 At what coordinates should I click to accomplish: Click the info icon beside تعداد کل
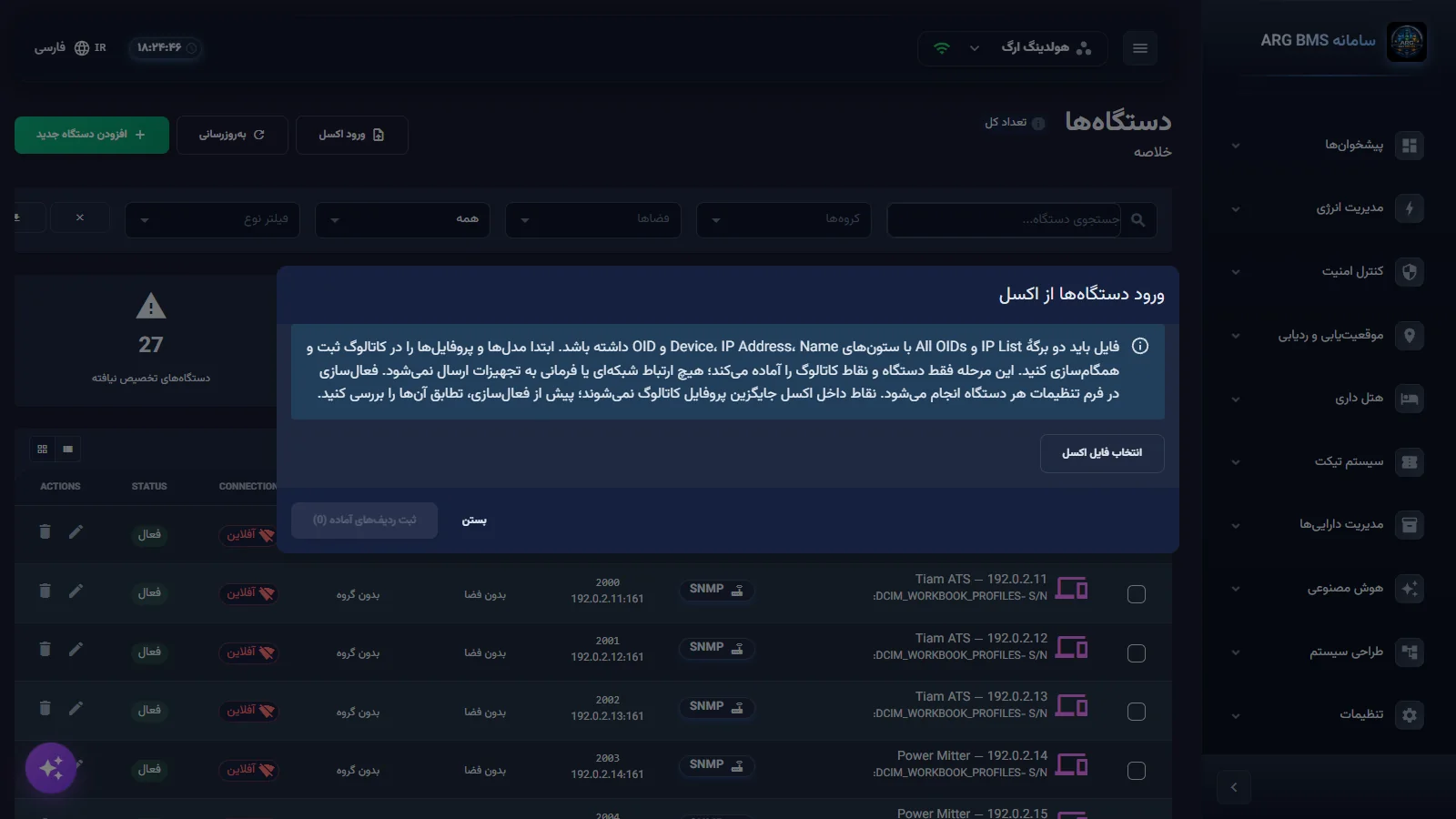tap(1038, 124)
